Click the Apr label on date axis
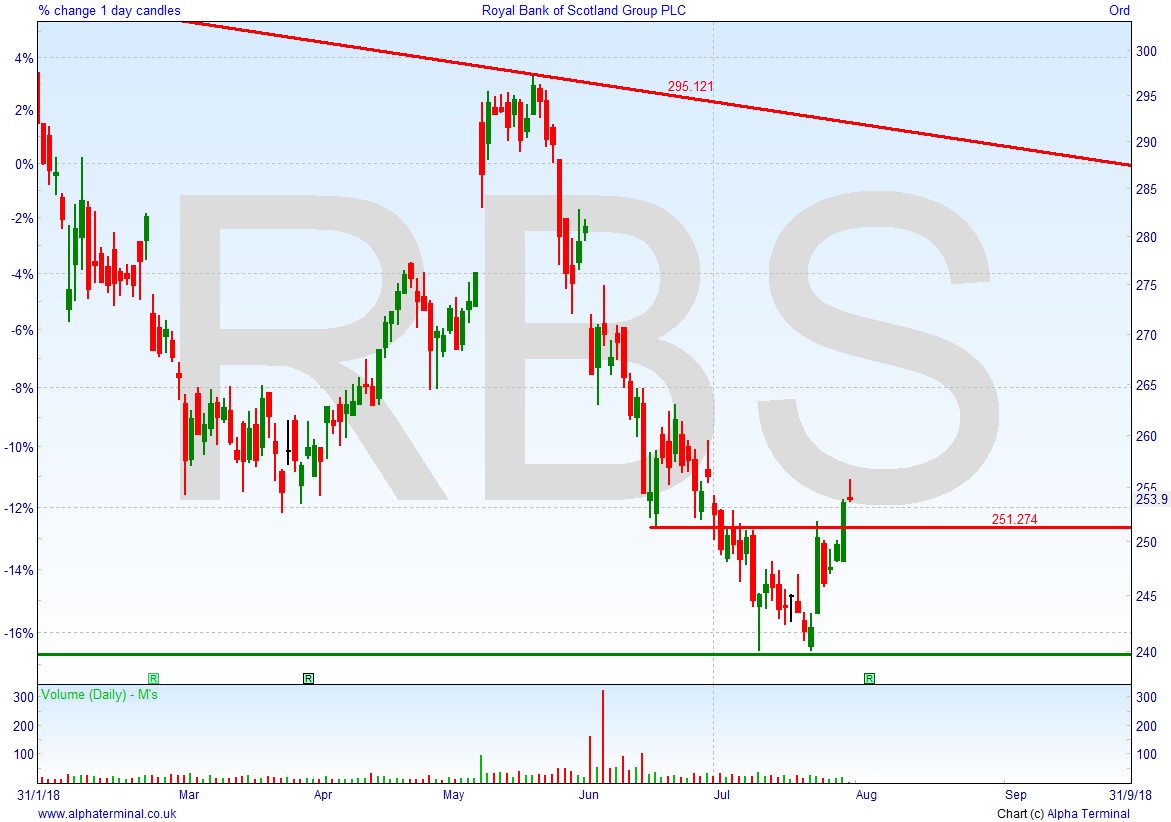Image resolution: width=1171 pixels, height=822 pixels. 323,794
